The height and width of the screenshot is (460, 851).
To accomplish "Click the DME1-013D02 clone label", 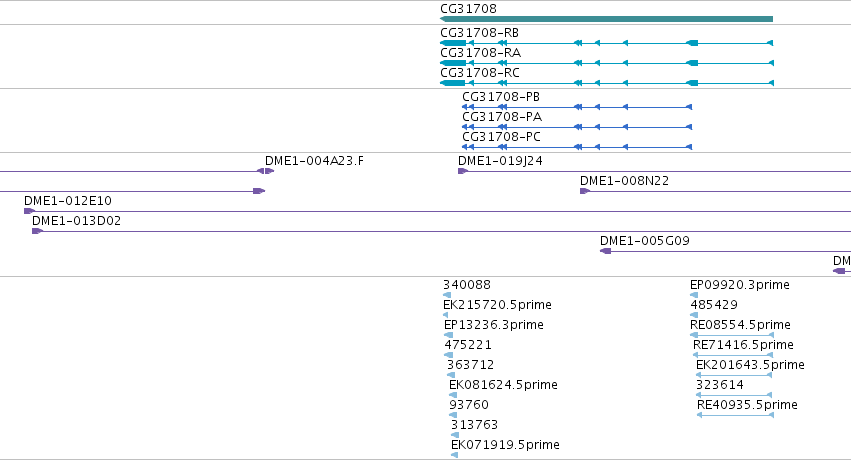I will click(77, 221).
